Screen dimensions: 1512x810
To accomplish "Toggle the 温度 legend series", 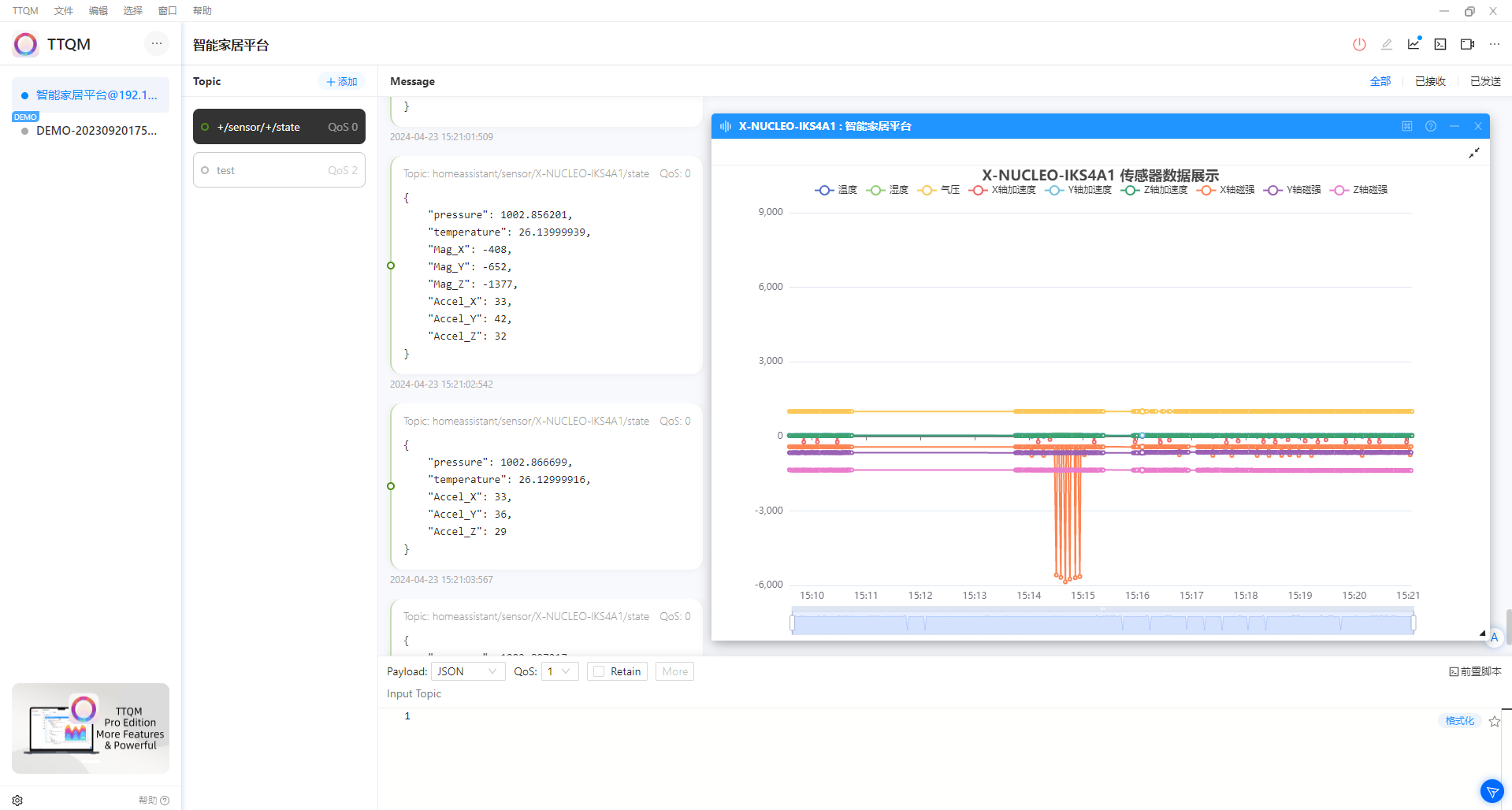I will tap(835, 190).
